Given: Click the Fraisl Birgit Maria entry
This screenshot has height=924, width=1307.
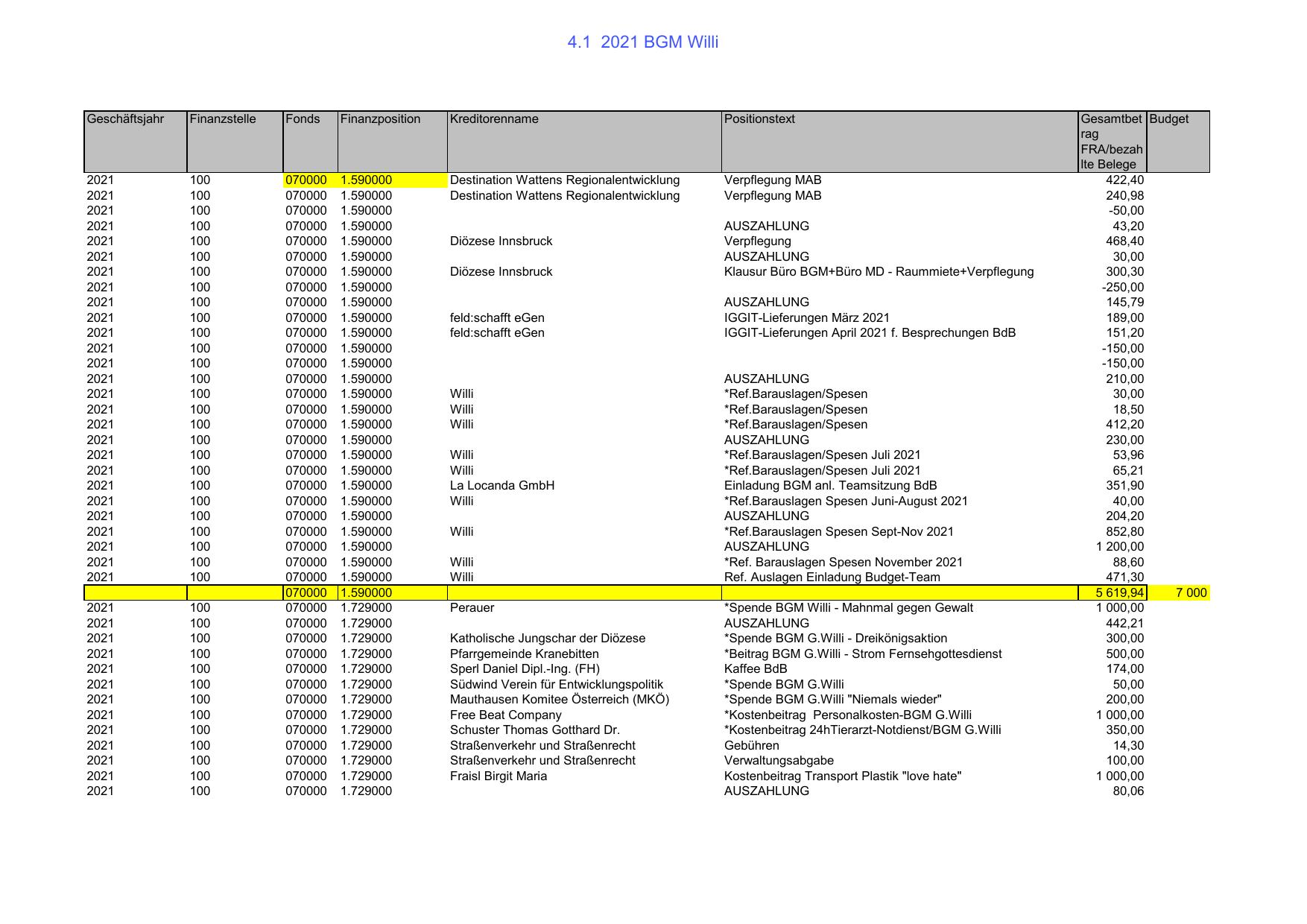Looking at the screenshot, I should point(498,776).
